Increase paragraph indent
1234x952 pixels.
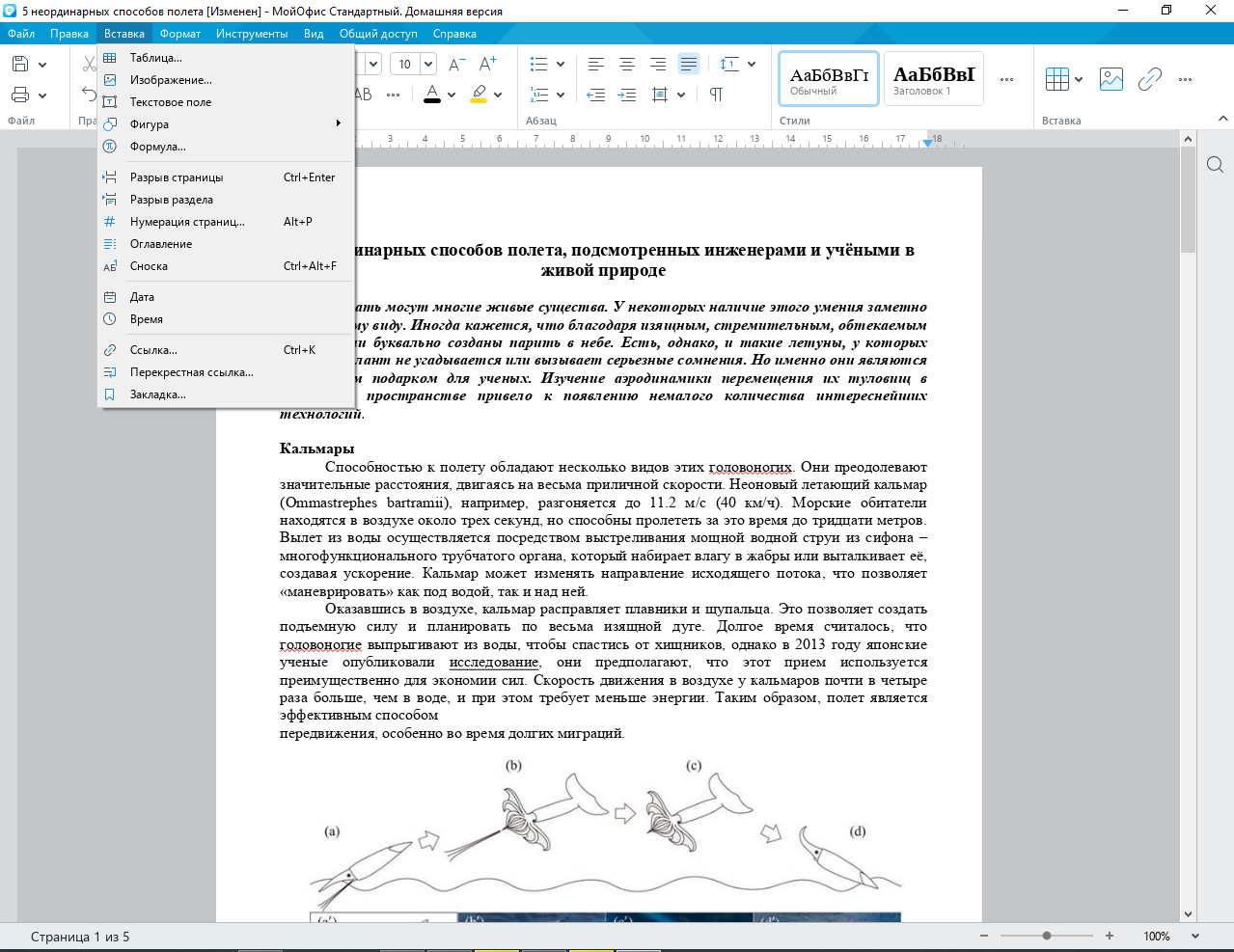[x=627, y=95]
